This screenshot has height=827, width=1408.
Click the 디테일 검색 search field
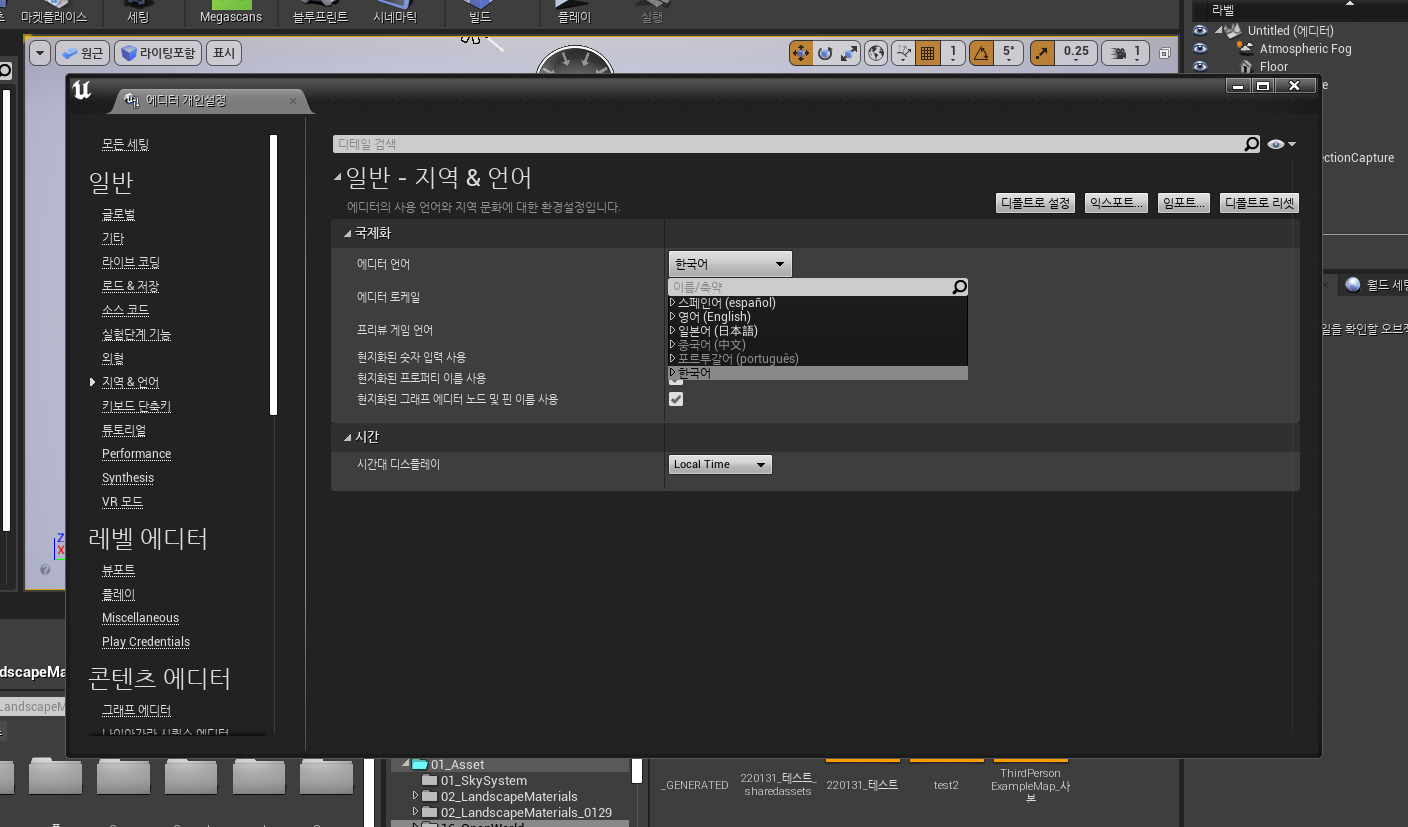click(797, 144)
